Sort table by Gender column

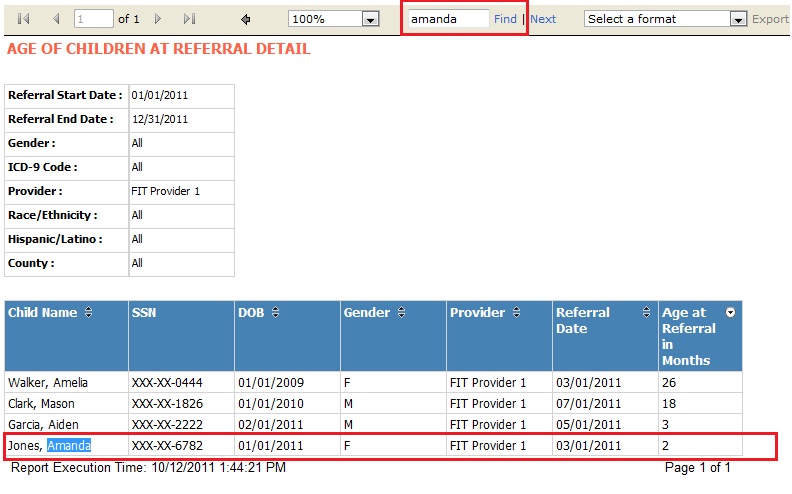tap(401, 313)
